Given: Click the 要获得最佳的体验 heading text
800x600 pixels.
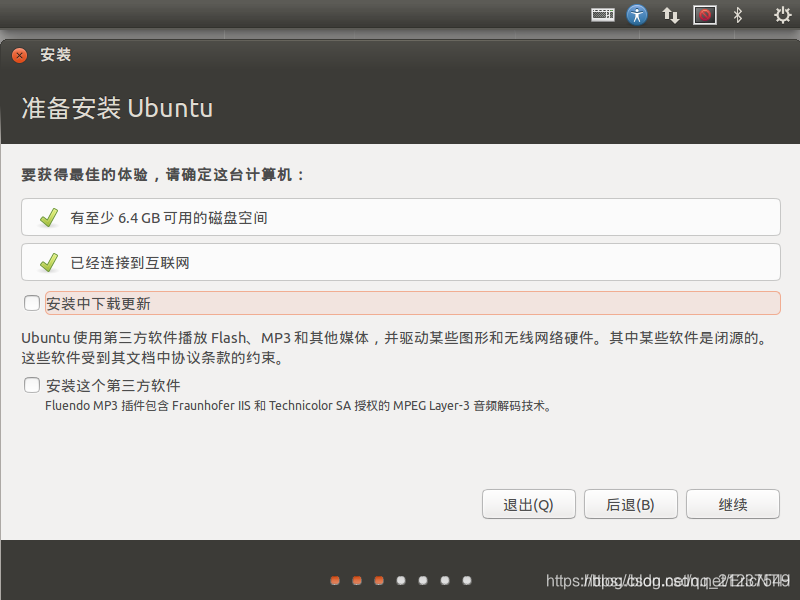Looking at the screenshot, I should coord(163,175).
